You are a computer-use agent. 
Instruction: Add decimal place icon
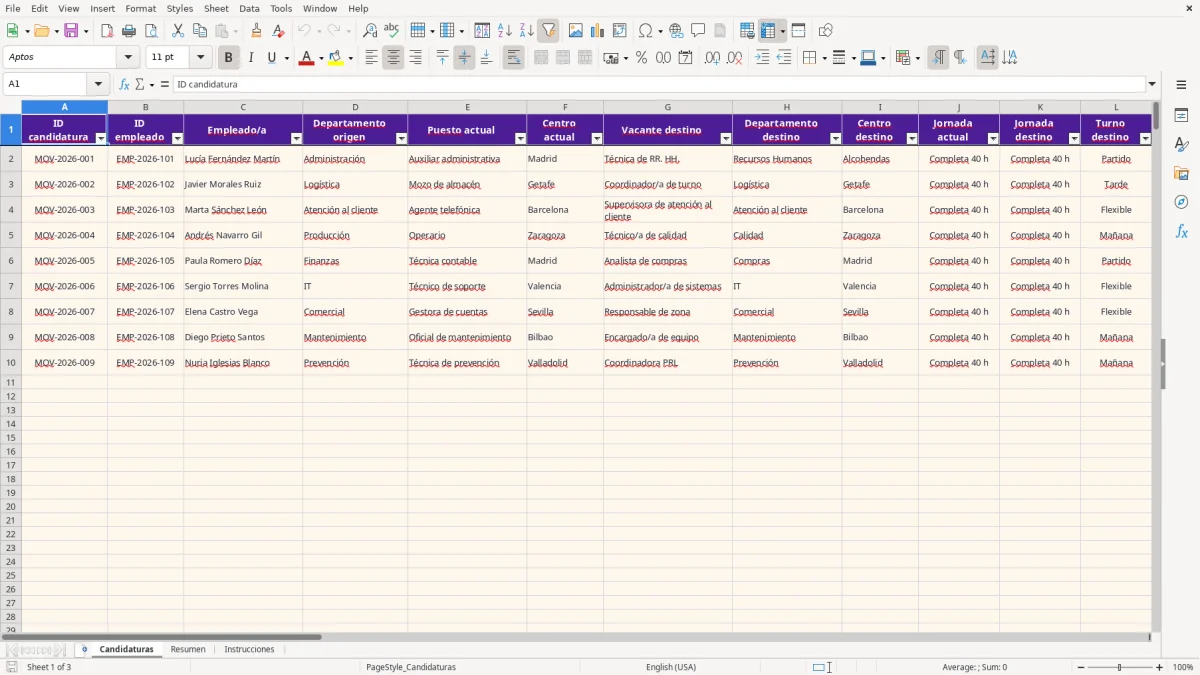click(712, 58)
